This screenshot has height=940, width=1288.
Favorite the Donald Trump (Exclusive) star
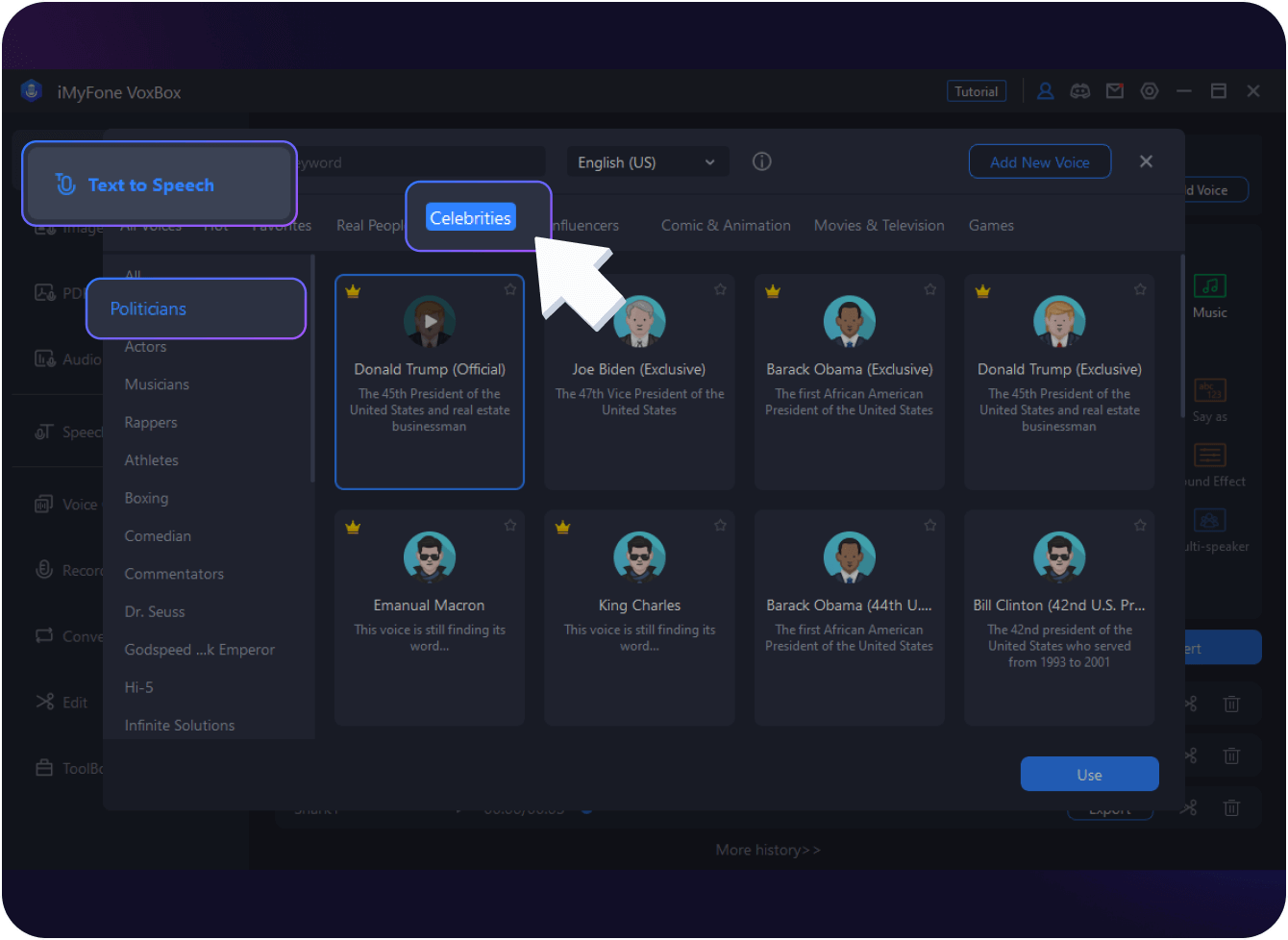[x=1140, y=289]
